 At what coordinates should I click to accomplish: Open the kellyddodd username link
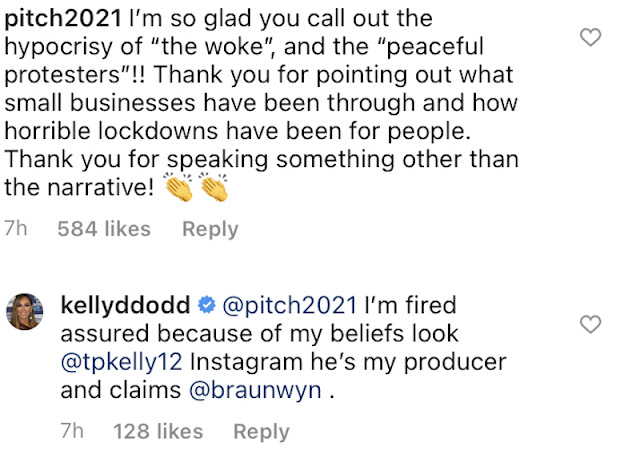pyautogui.click(x=125, y=305)
